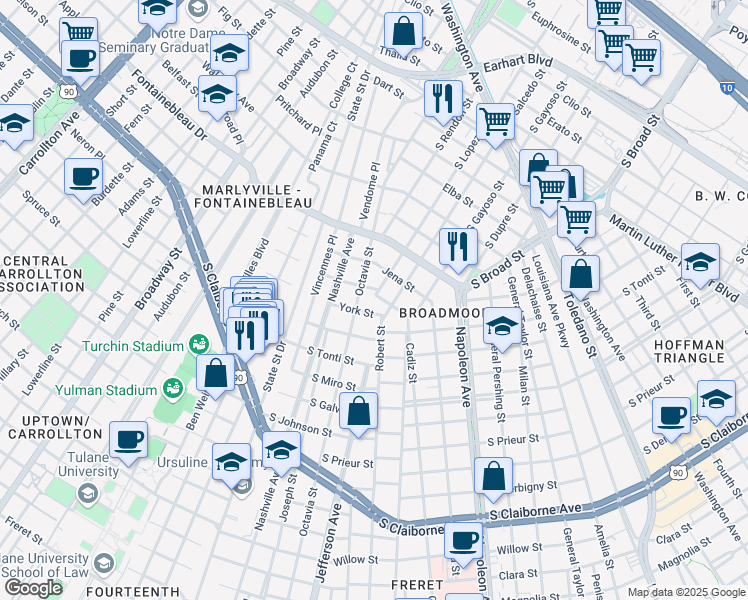
Task: Click the UPTOWN/CARROLLTON label
Action: click(55, 428)
